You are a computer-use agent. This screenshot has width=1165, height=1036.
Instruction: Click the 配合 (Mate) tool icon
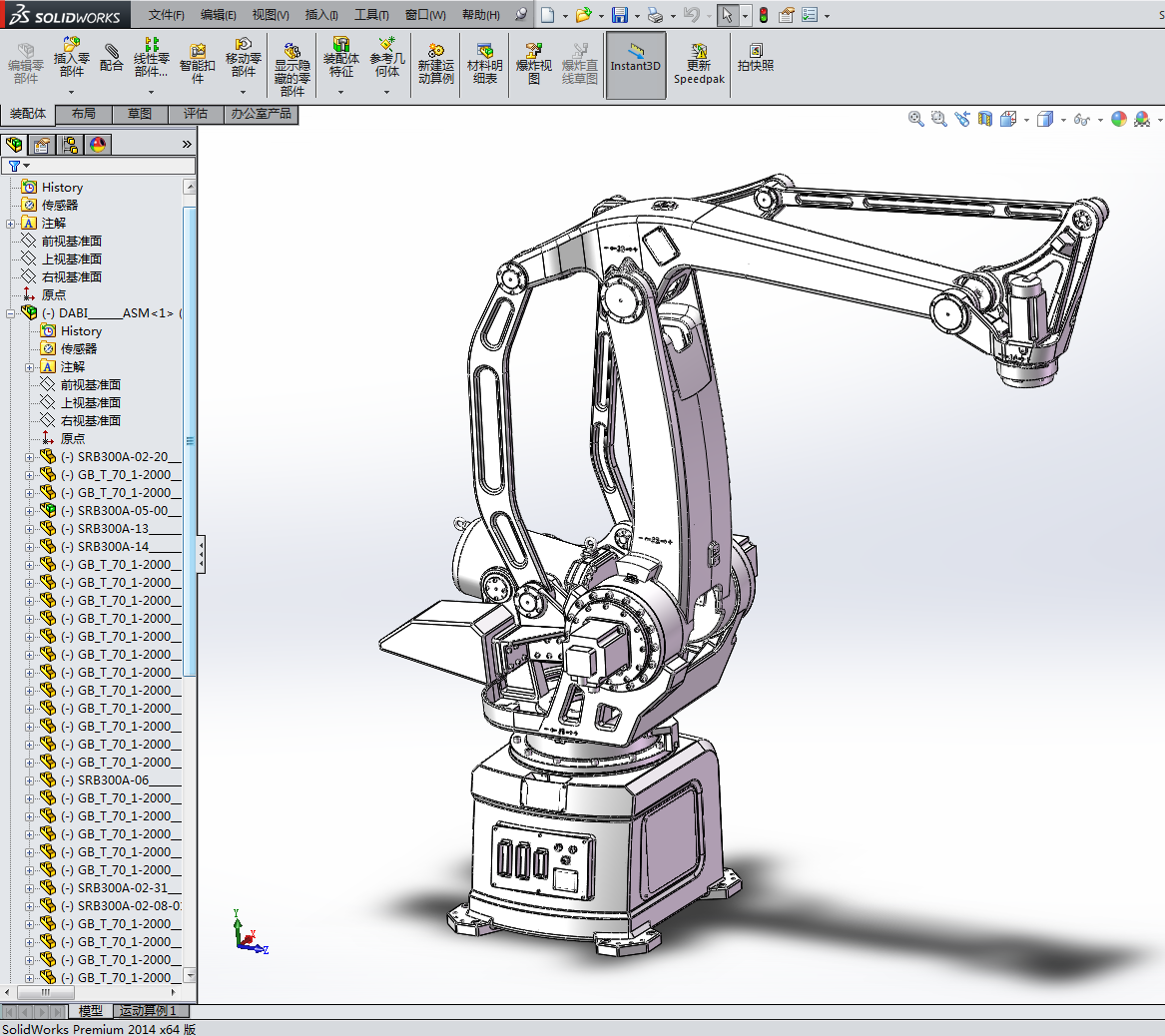[x=112, y=57]
